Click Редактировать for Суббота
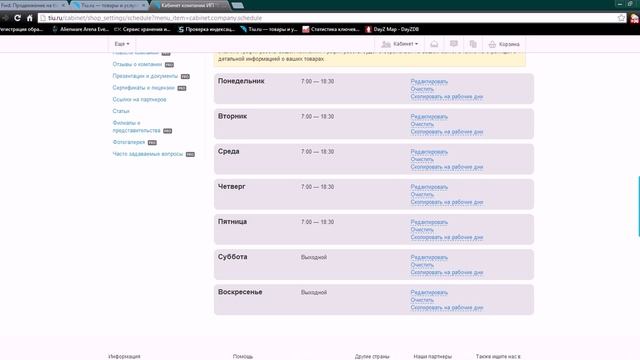Screen dimensions: 640x360 click(x=429, y=257)
